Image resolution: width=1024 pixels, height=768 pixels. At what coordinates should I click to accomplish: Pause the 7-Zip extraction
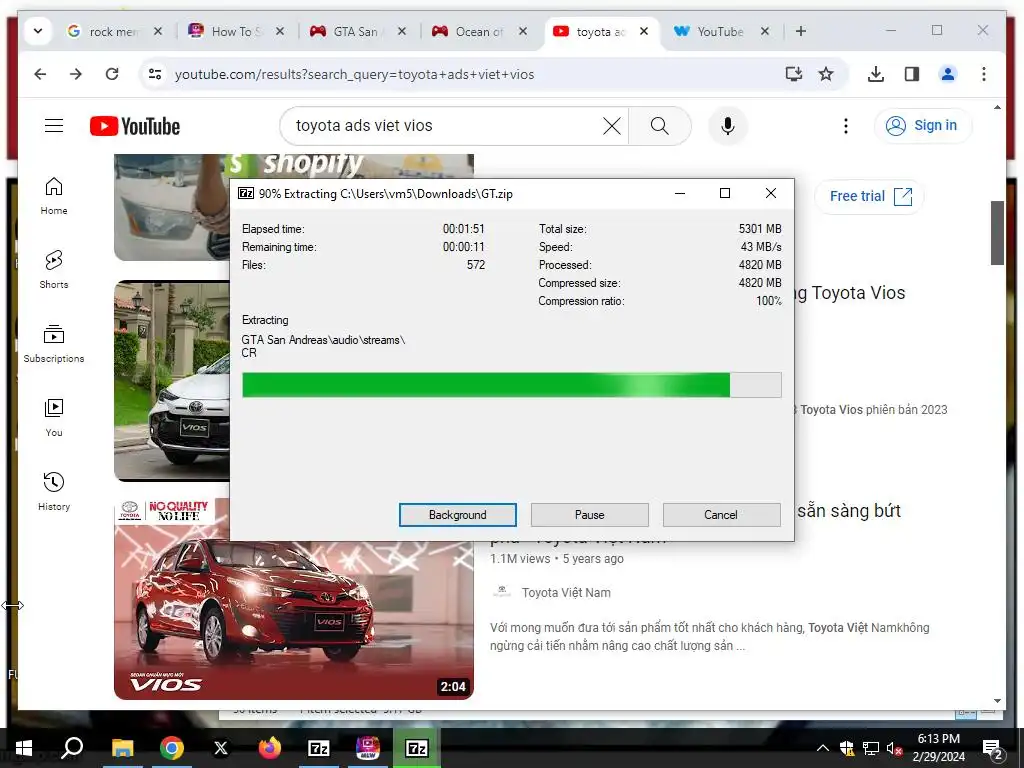point(590,515)
